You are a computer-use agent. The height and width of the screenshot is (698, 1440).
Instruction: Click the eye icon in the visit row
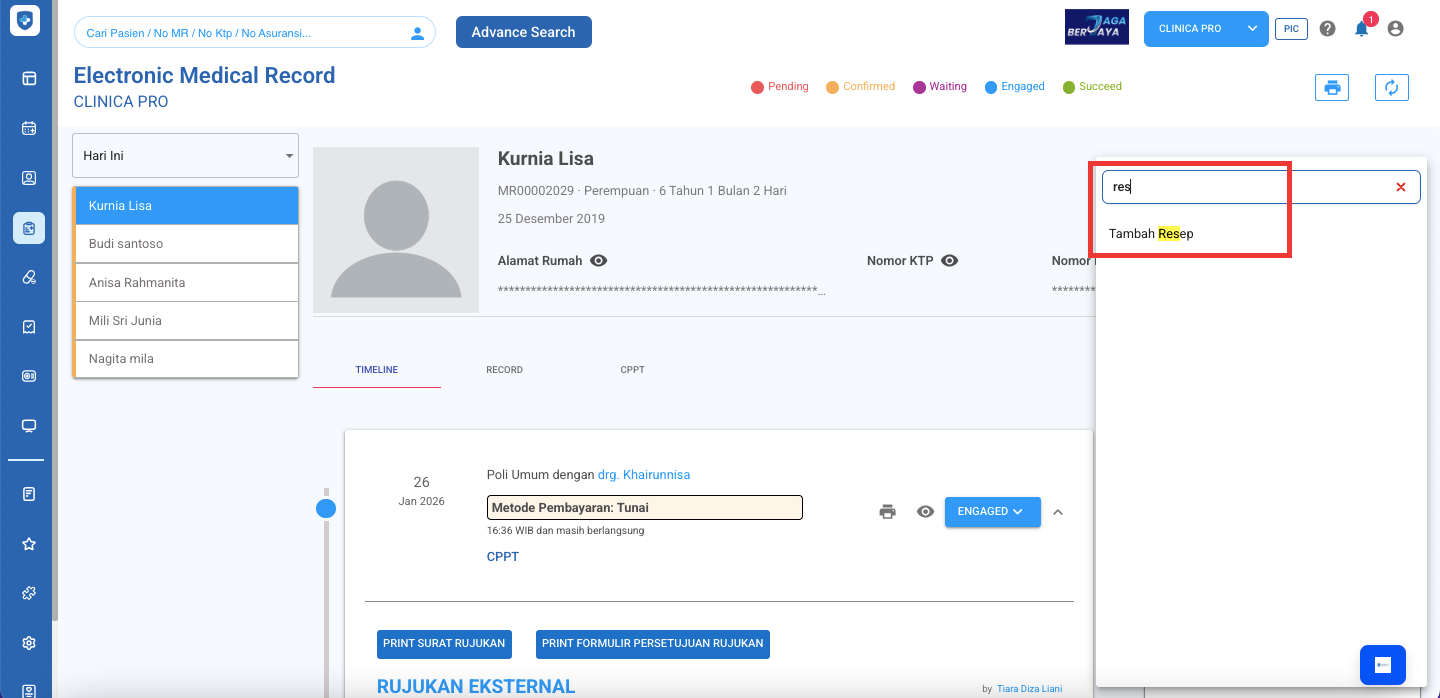coord(926,512)
